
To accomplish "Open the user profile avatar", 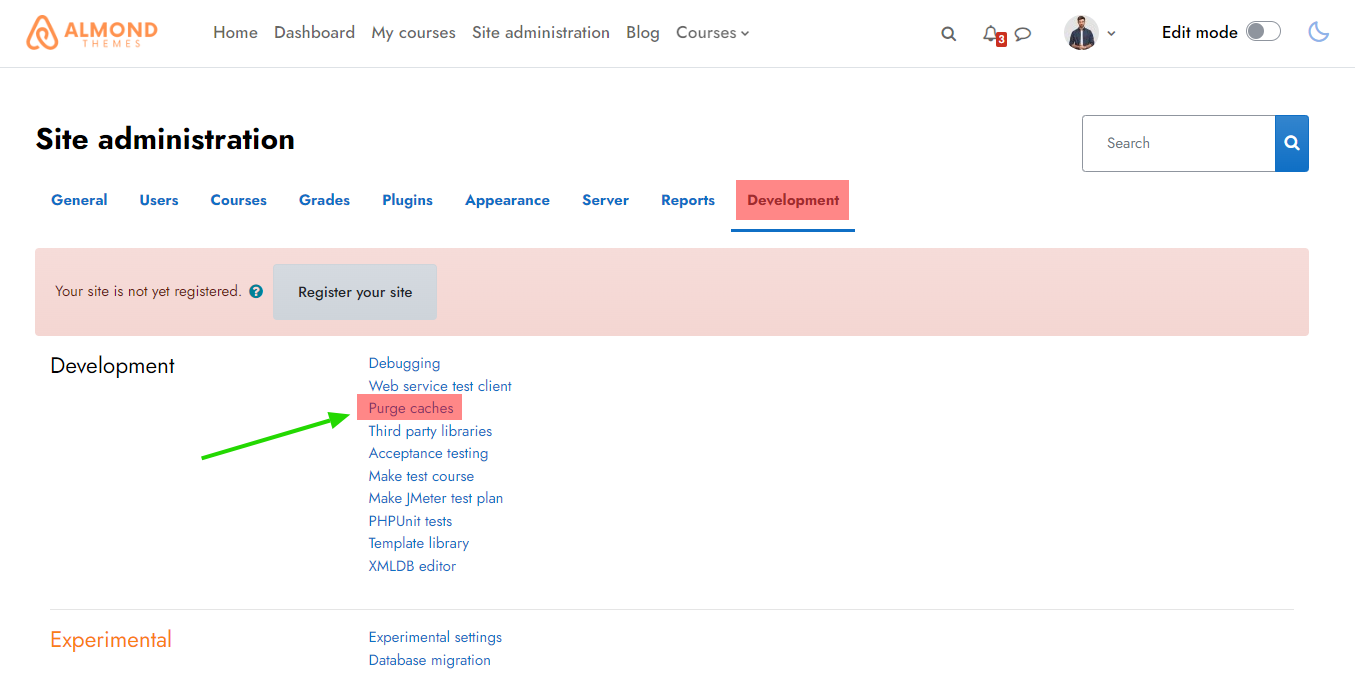I will click(x=1082, y=32).
